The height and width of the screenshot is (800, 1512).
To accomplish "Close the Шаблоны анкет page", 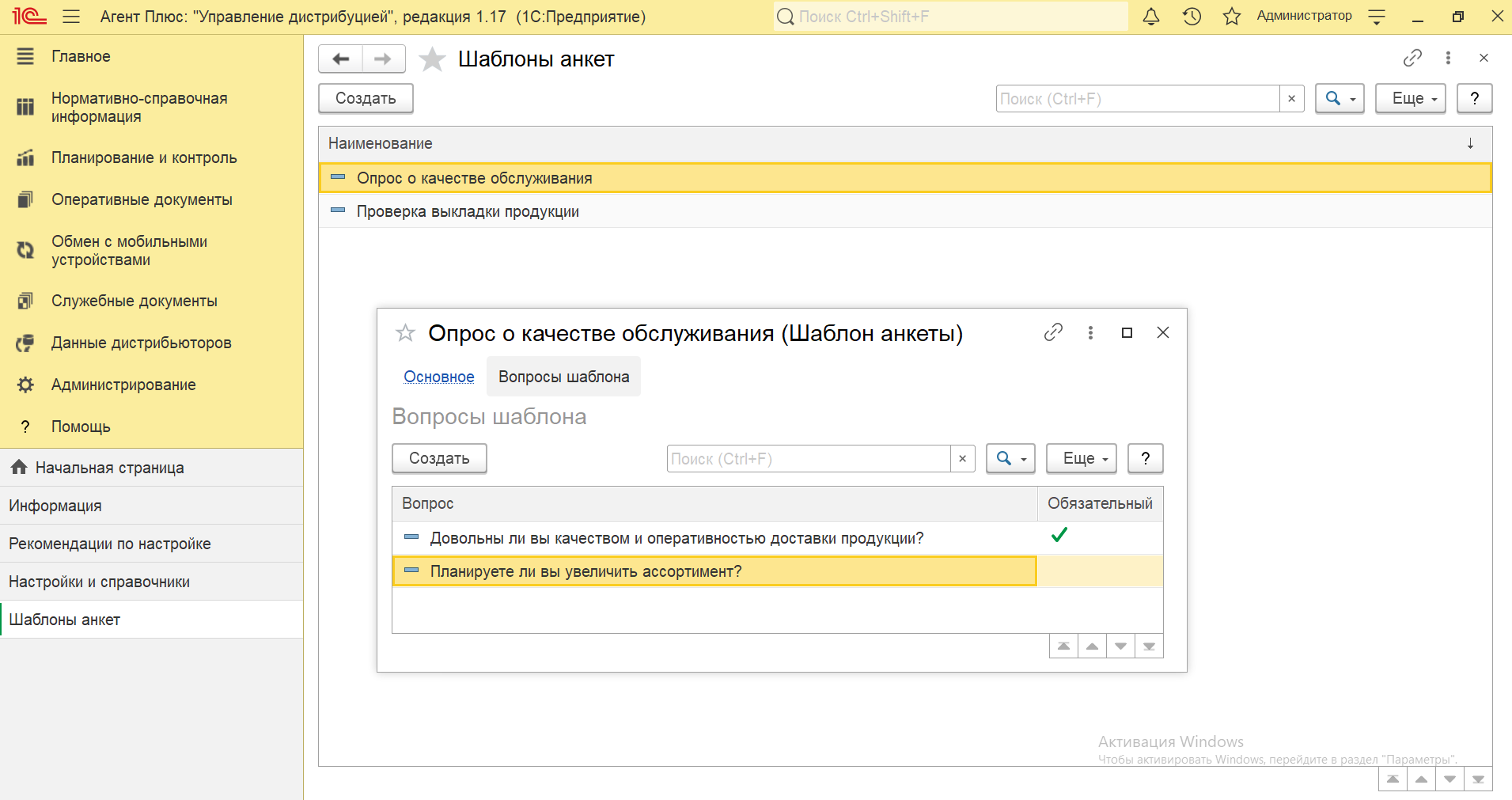I will click(1484, 58).
